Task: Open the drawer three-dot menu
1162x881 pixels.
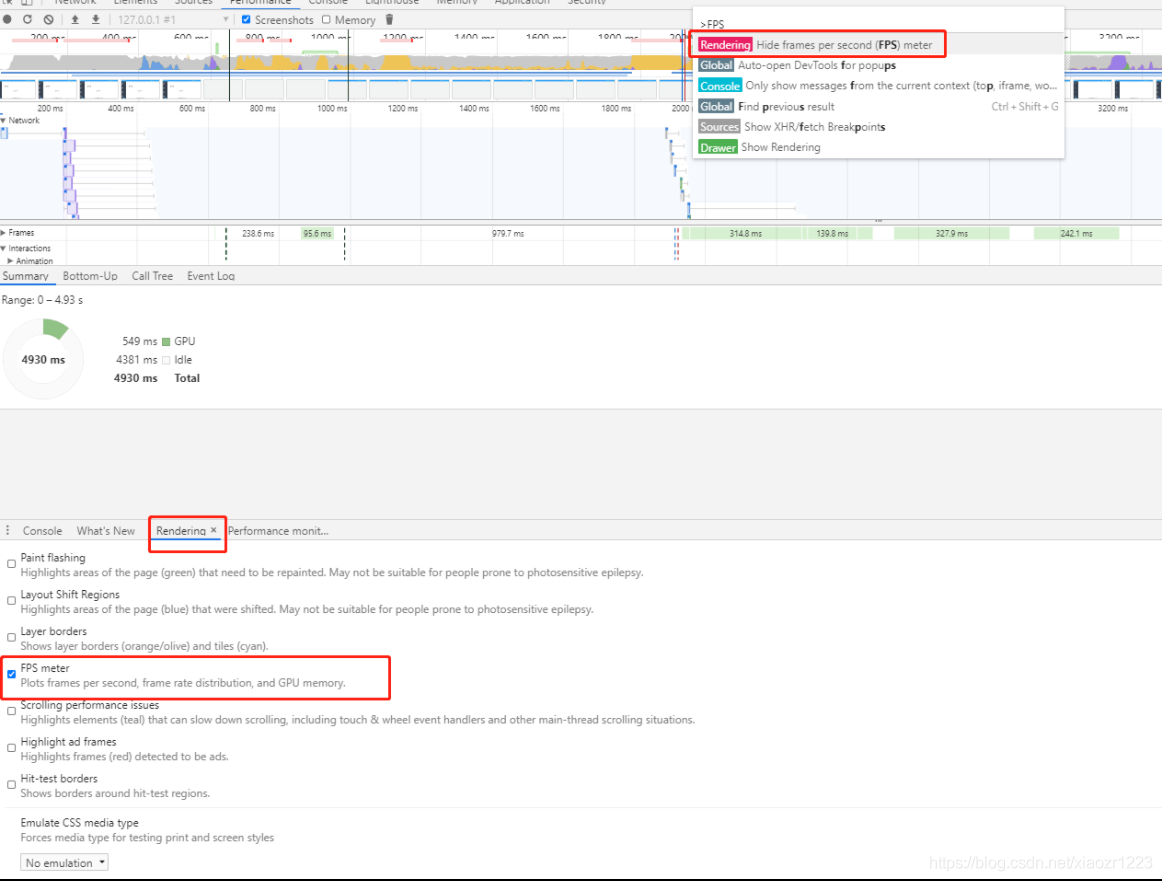Action: 7,531
